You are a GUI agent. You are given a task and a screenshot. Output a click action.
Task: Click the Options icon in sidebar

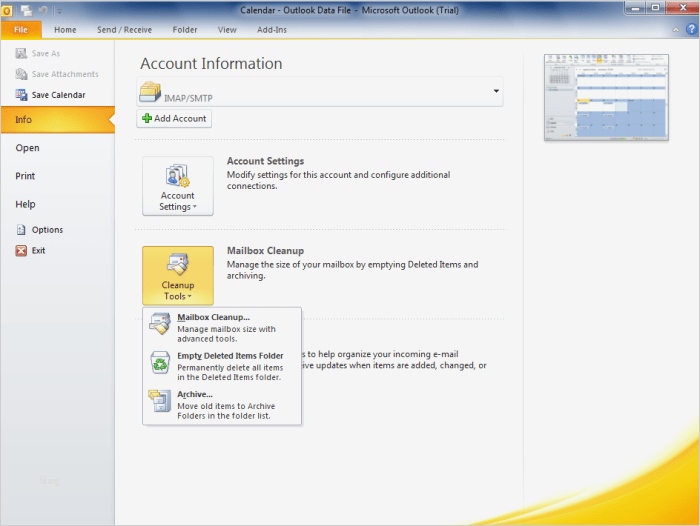point(21,230)
